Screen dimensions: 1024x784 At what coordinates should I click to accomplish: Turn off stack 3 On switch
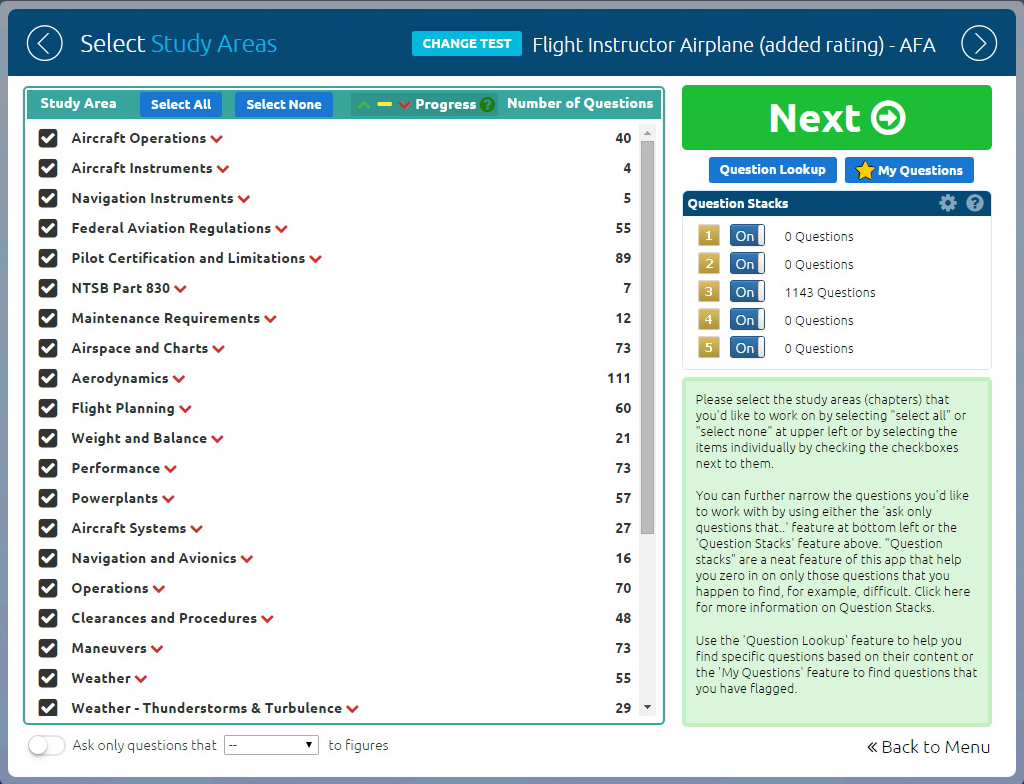tap(747, 292)
